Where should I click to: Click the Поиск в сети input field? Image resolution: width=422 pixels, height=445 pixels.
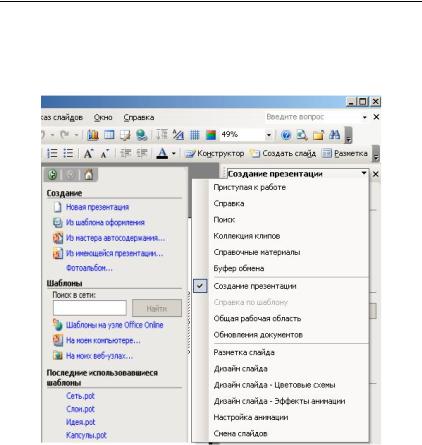(90, 308)
